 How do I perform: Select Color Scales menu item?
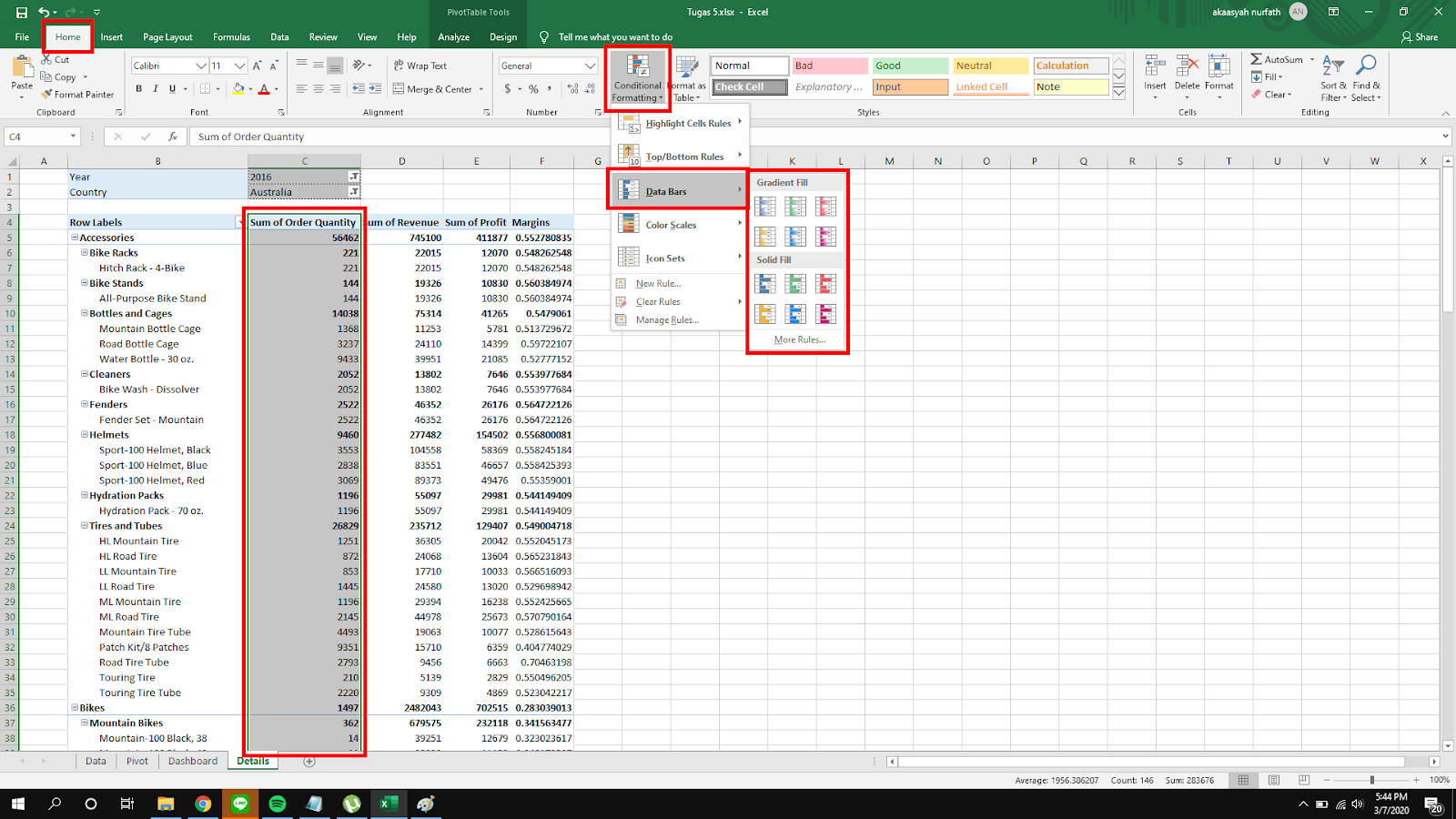tap(671, 225)
